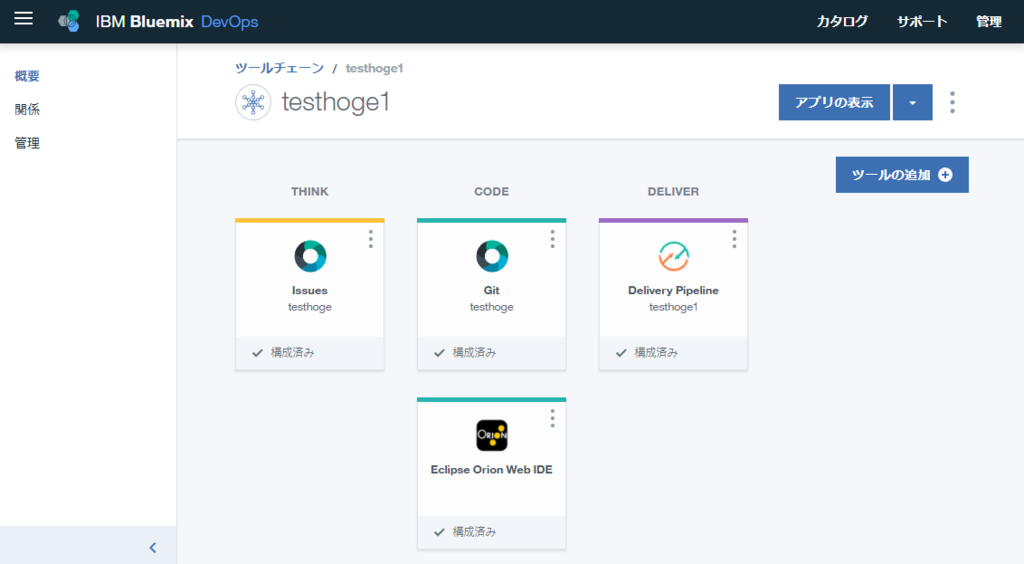This screenshot has width=1024, height=564.
Task: Click the ツールの追加 button
Action: pos(902,174)
